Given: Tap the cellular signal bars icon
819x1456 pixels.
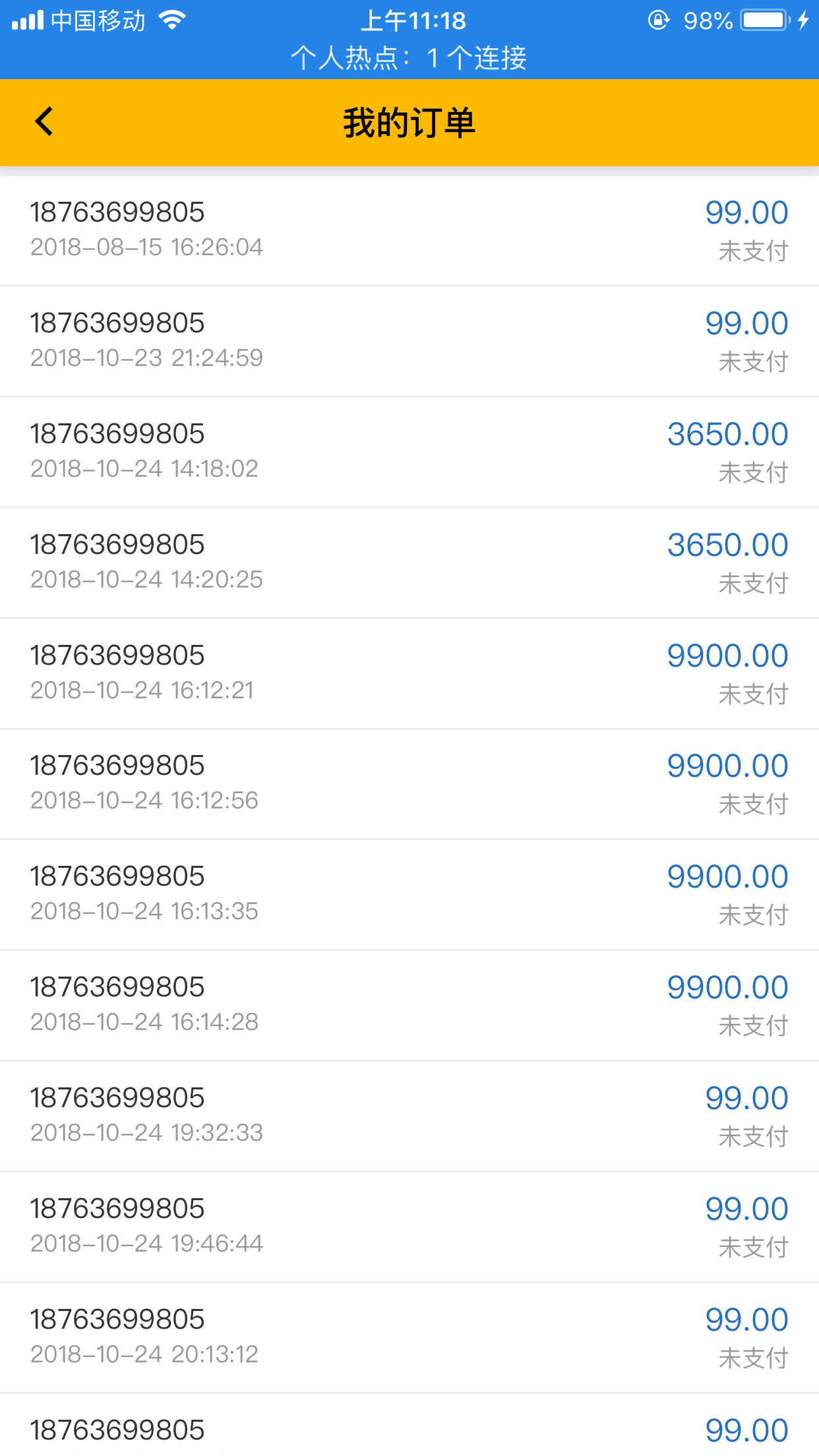Looking at the screenshot, I should (x=28, y=21).
